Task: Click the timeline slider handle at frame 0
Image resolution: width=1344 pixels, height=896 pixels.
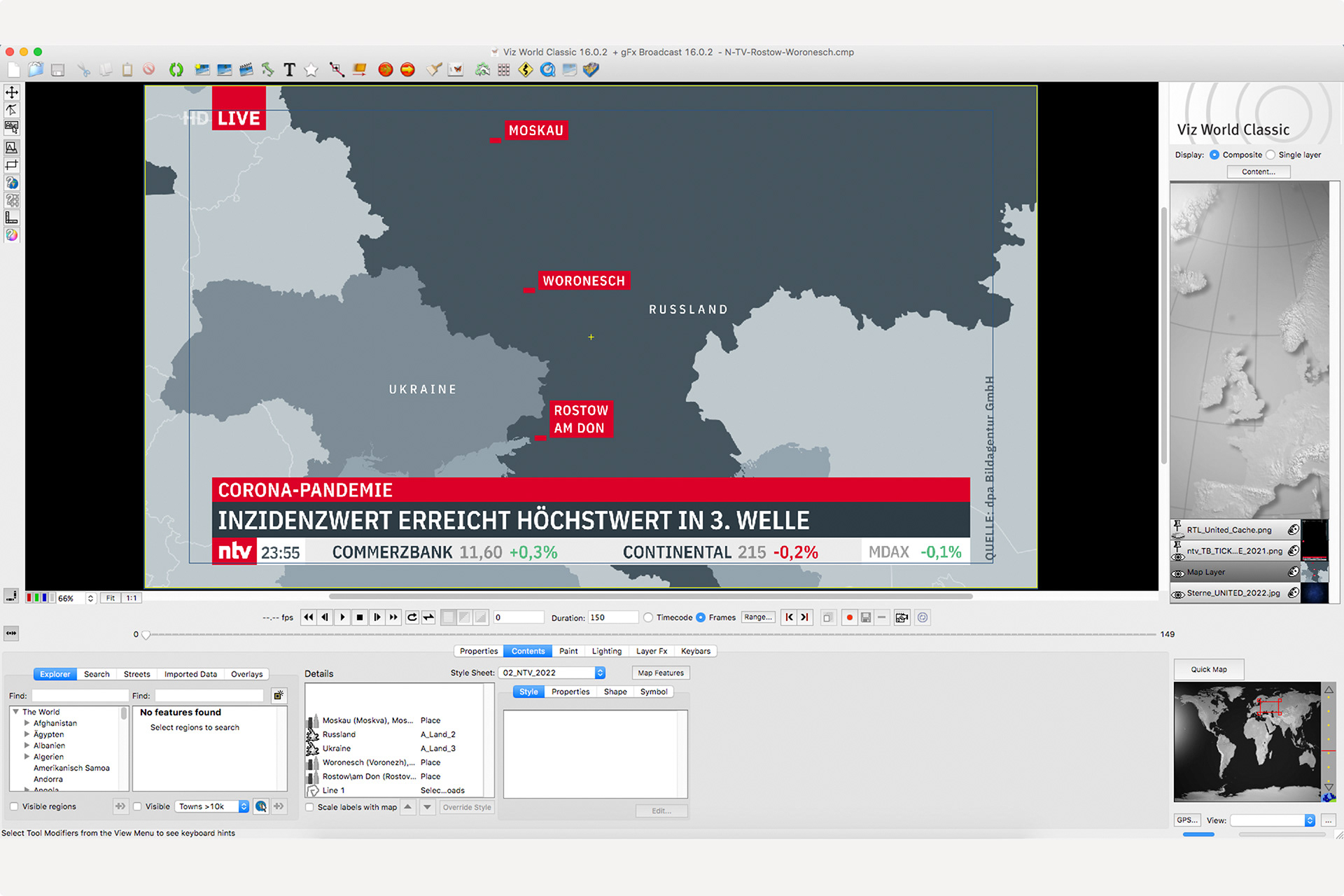Action: click(x=146, y=635)
